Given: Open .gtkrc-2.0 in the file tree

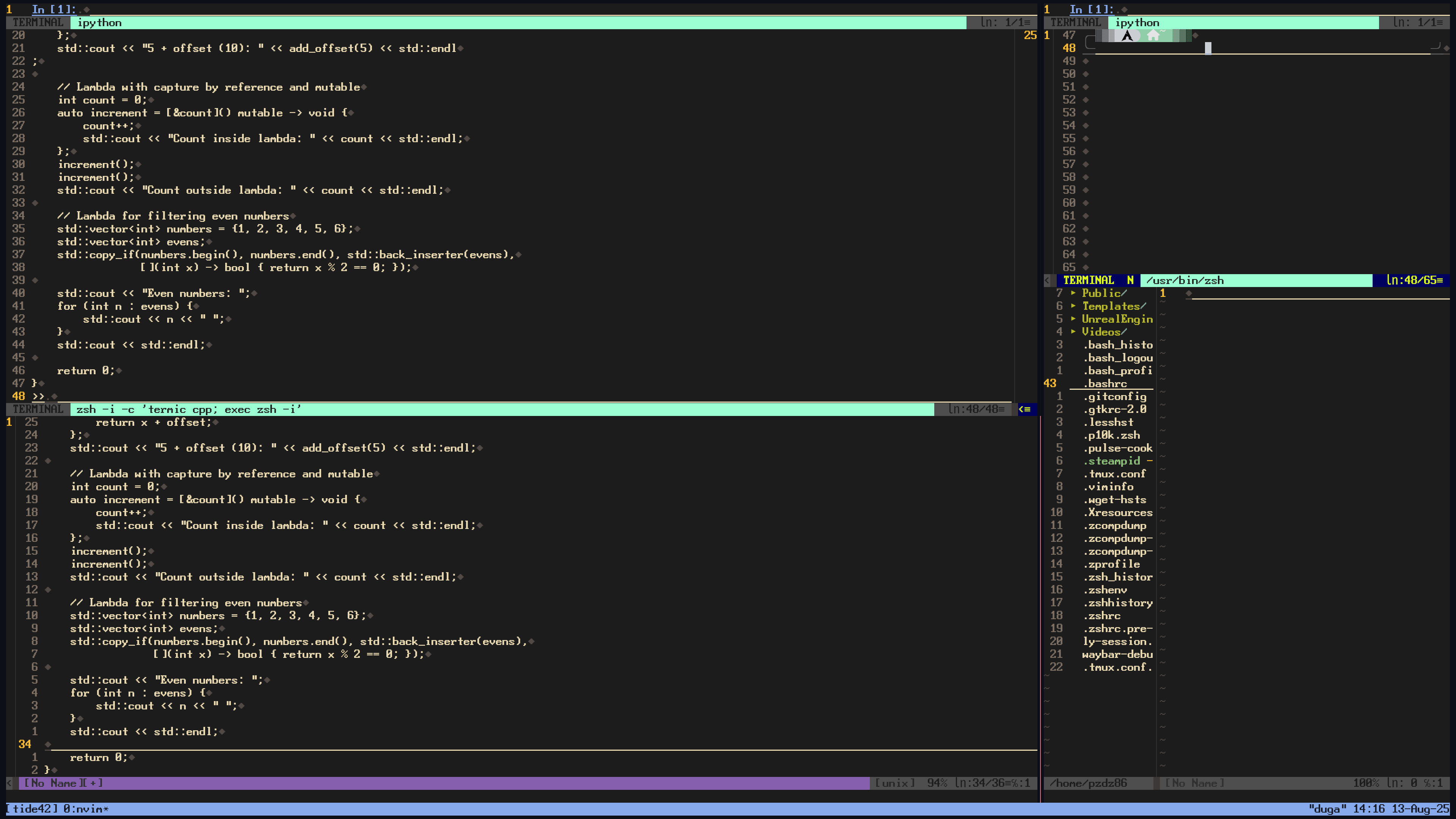Looking at the screenshot, I should [1115, 409].
